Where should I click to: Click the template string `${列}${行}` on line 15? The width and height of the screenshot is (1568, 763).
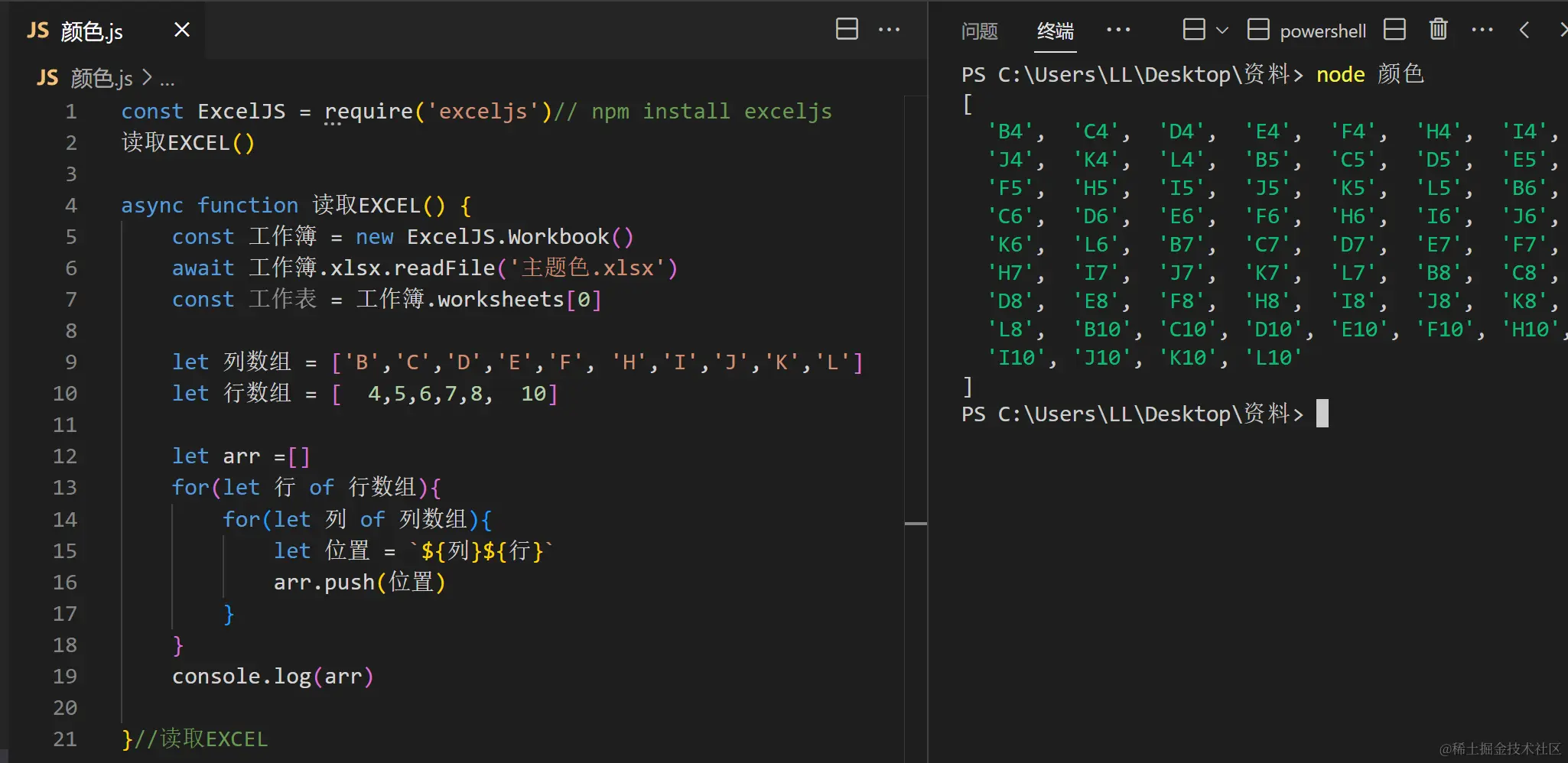[x=480, y=550]
